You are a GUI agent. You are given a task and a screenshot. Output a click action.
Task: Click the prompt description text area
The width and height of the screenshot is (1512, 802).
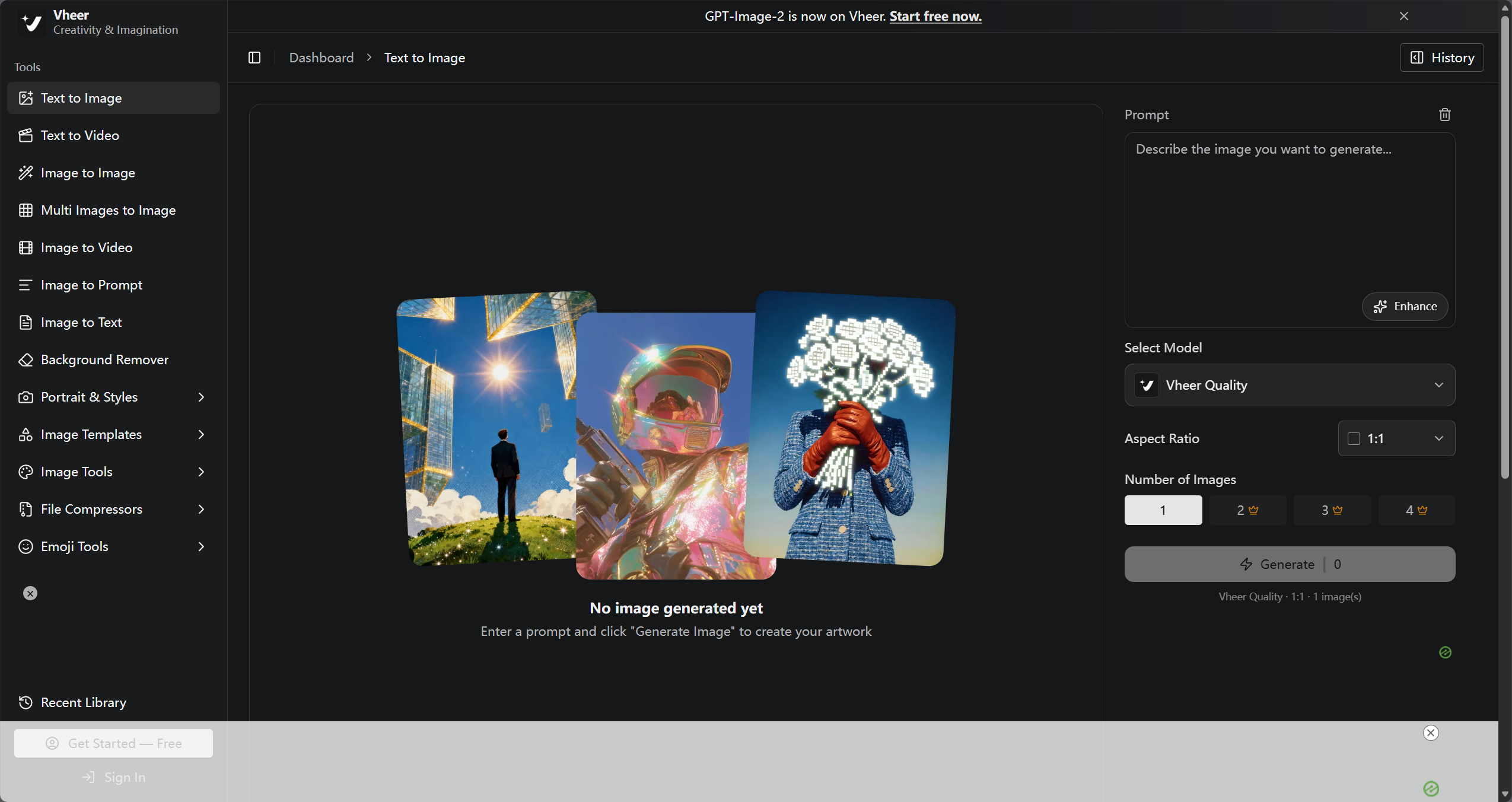[x=1290, y=230]
